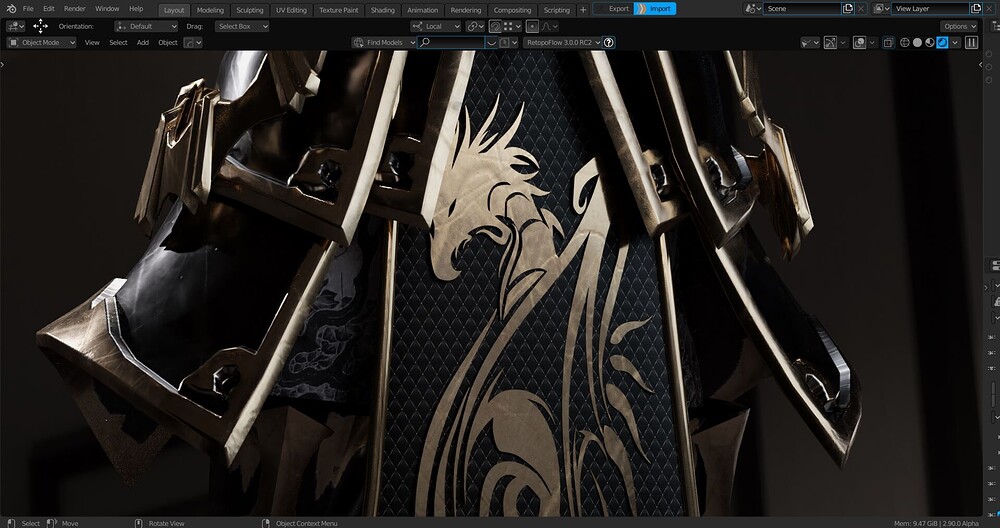Open the Edit menu

pyautogui.click(x=48, y=9)
